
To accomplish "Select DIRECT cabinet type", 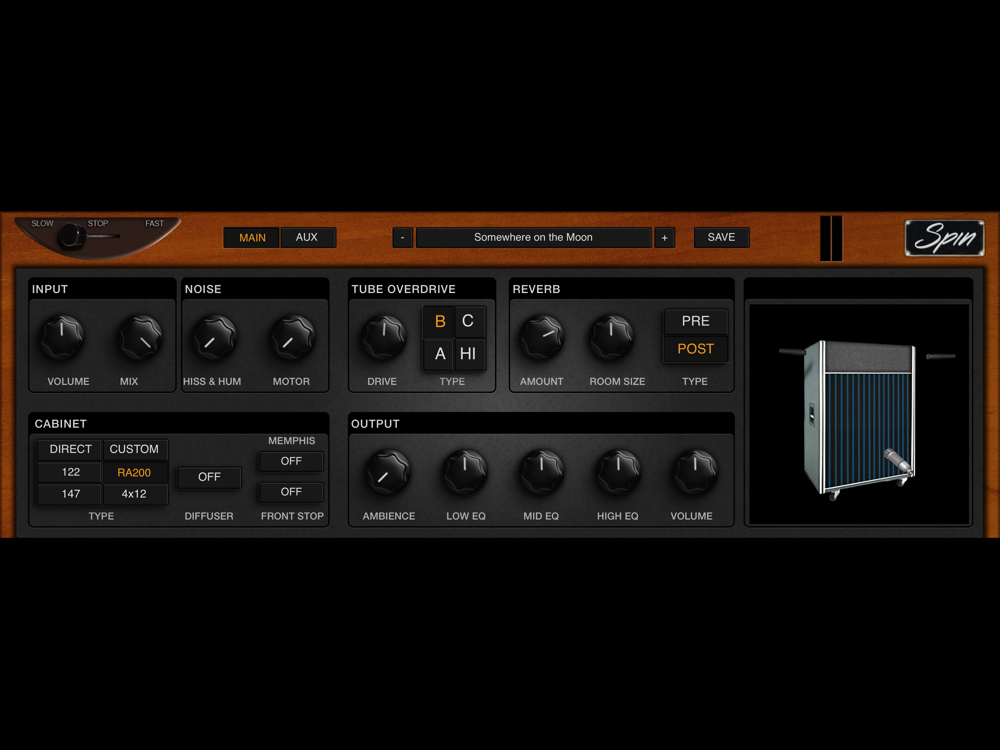I will [x=70, y=450].
